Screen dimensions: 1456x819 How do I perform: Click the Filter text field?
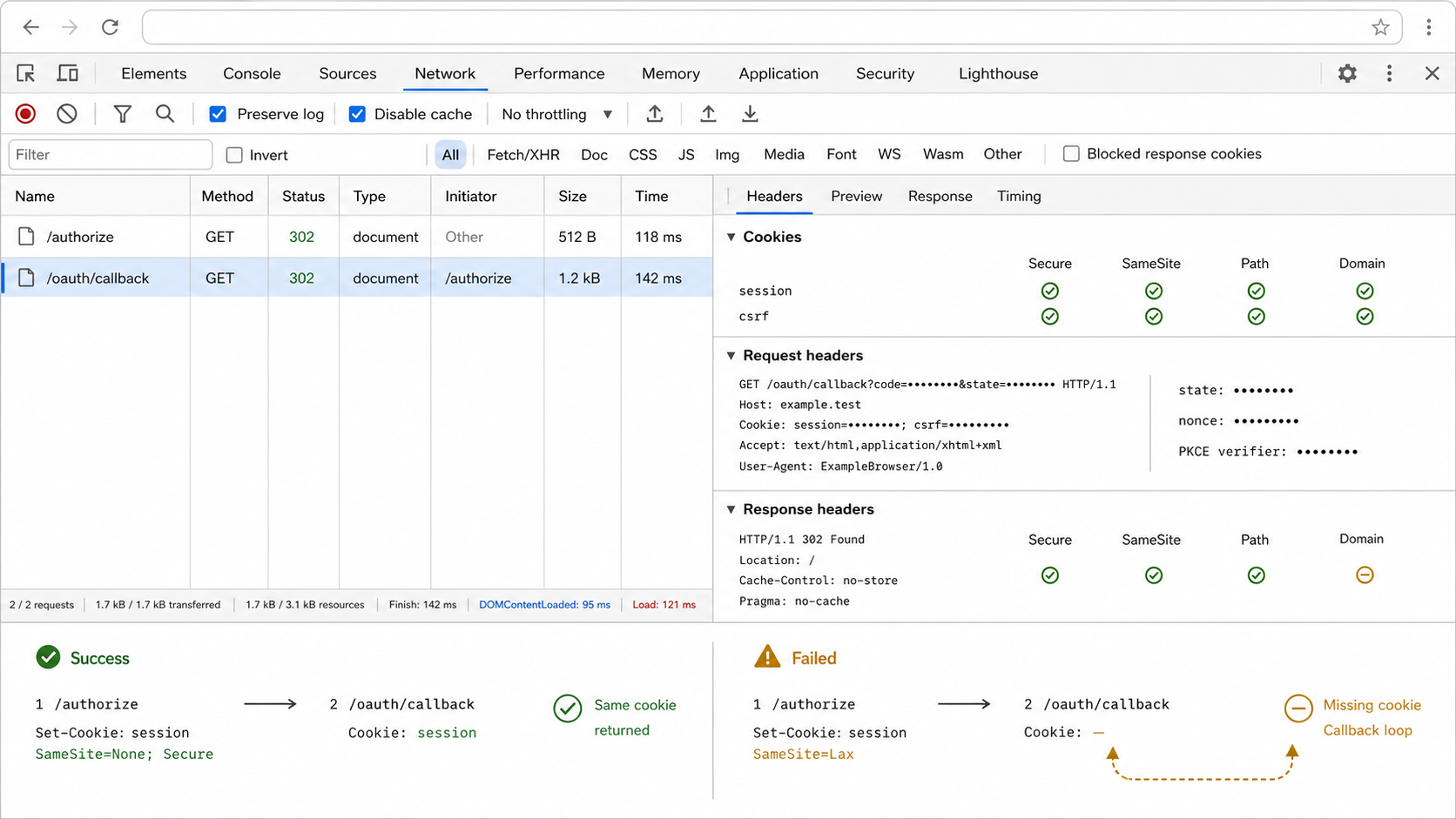[x=111, y=155]
